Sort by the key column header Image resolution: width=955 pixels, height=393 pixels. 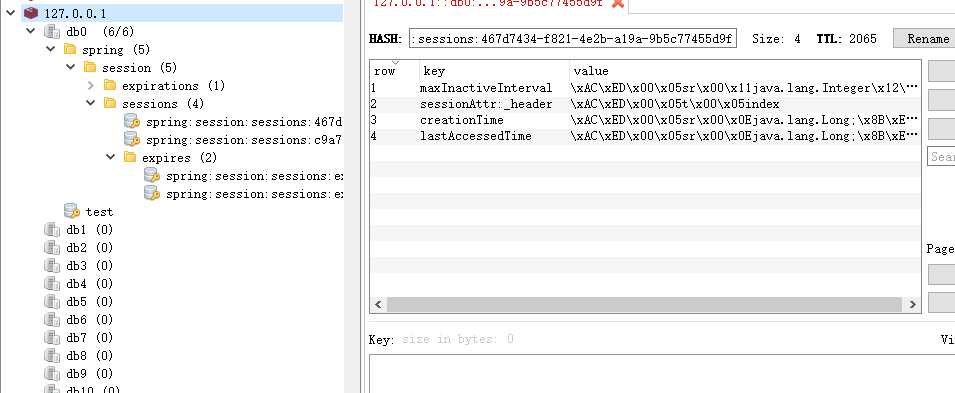(494, 71)
